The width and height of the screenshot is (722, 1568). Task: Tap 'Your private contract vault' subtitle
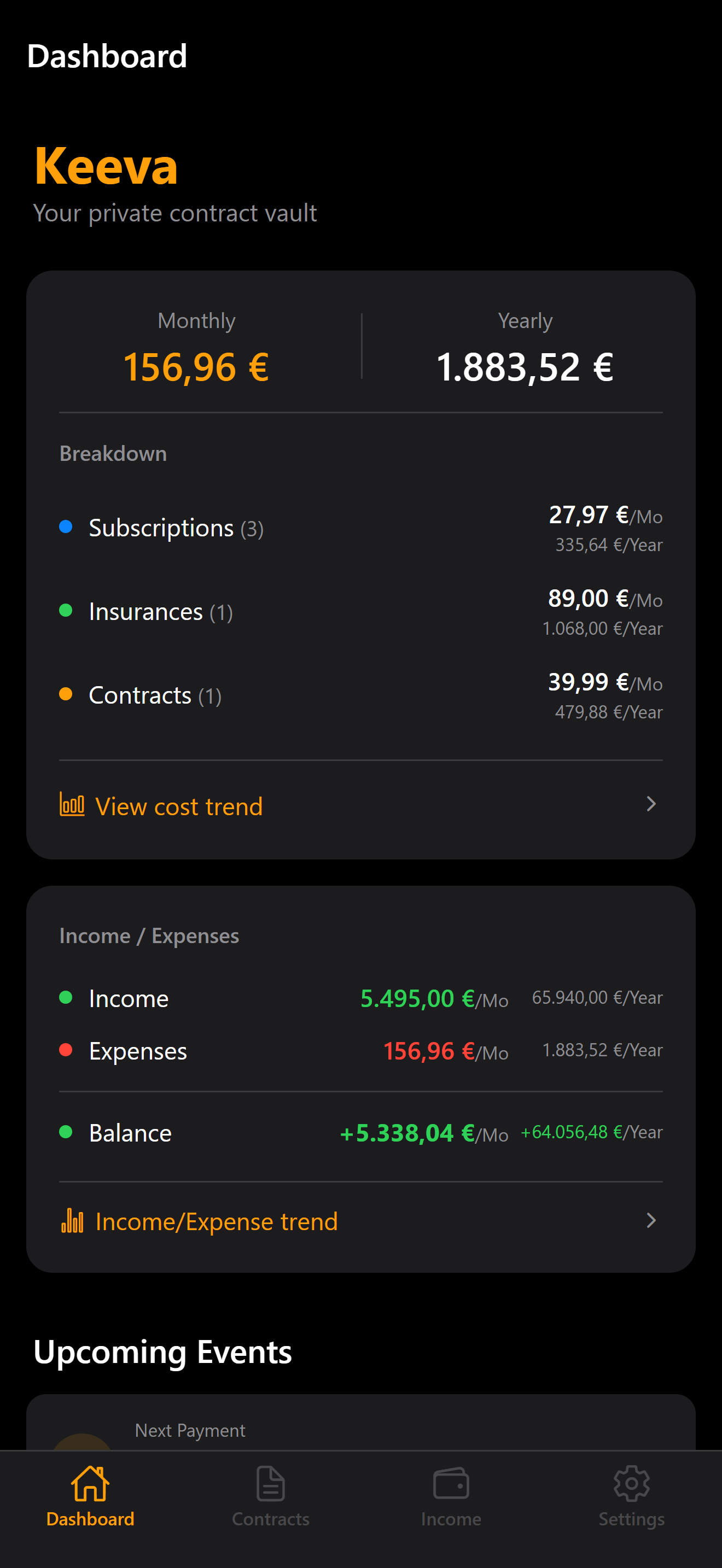point(174,214)
